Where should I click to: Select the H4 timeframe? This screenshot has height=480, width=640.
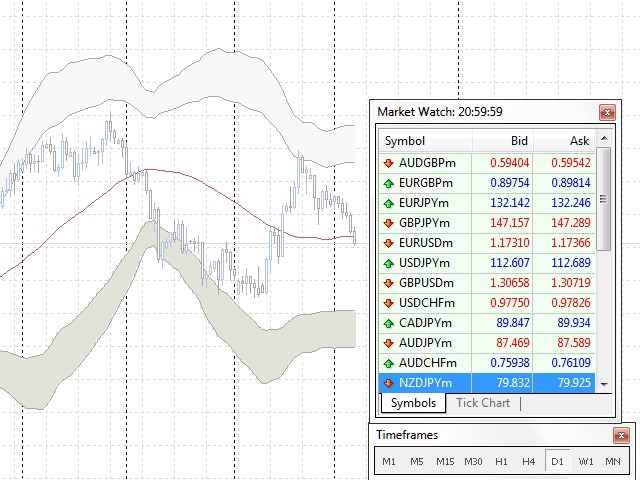click(529, 462)
